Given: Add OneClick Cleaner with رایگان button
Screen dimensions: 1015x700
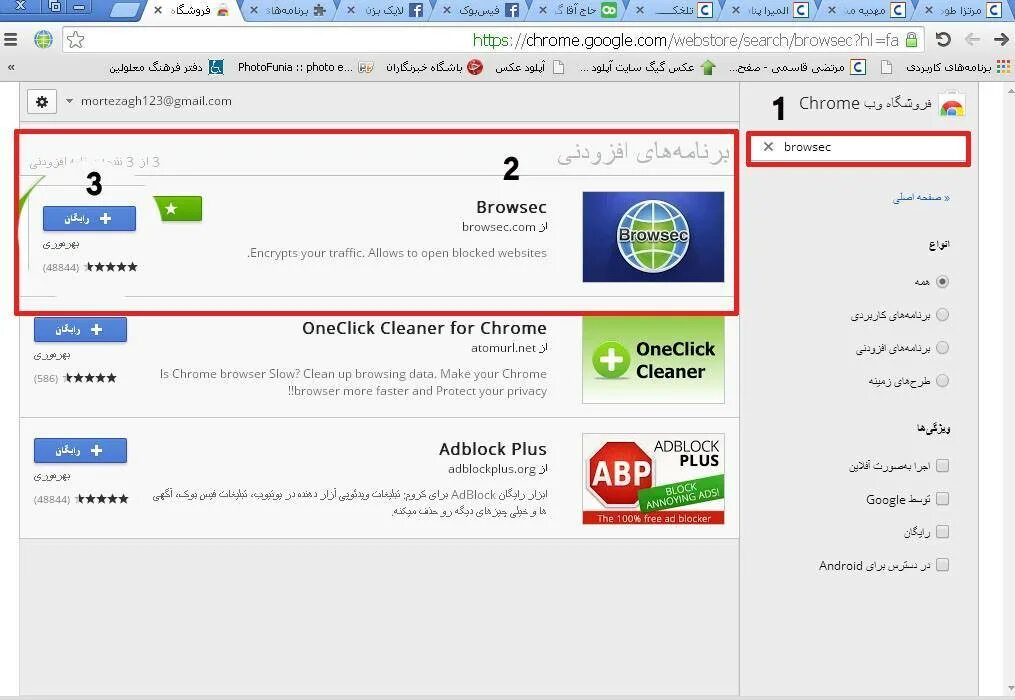Looking at the screenshot, I should (x=80, y=330).
